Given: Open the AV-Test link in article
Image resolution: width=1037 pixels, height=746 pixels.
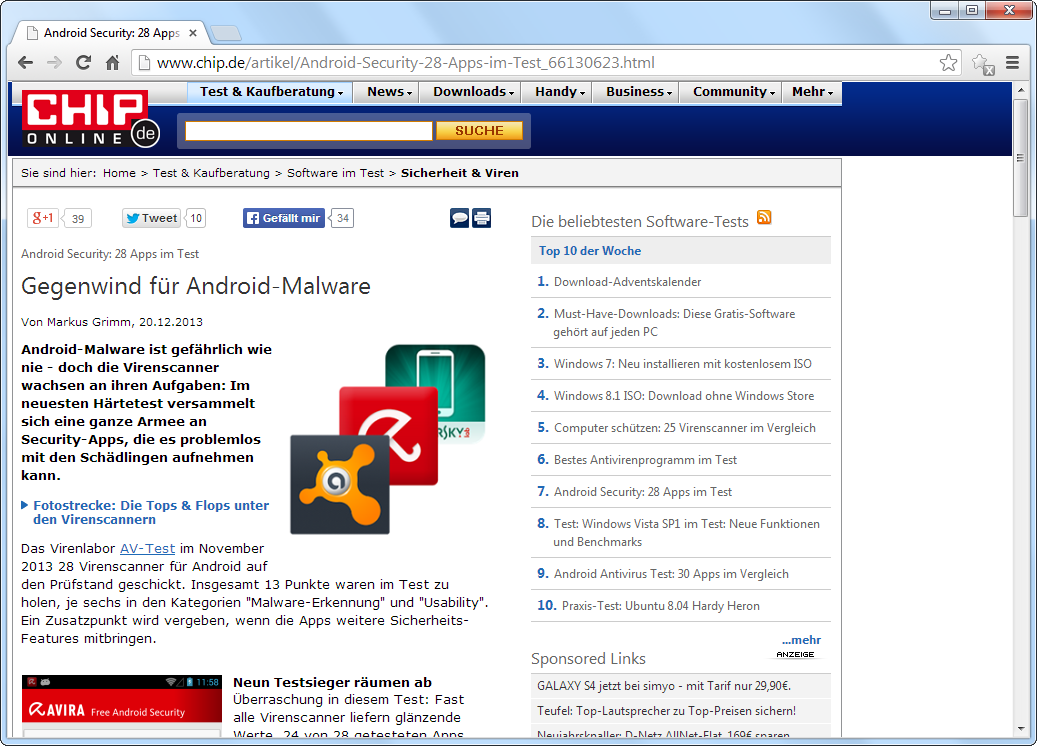Looking at the screenshot, I should [147, 548].
